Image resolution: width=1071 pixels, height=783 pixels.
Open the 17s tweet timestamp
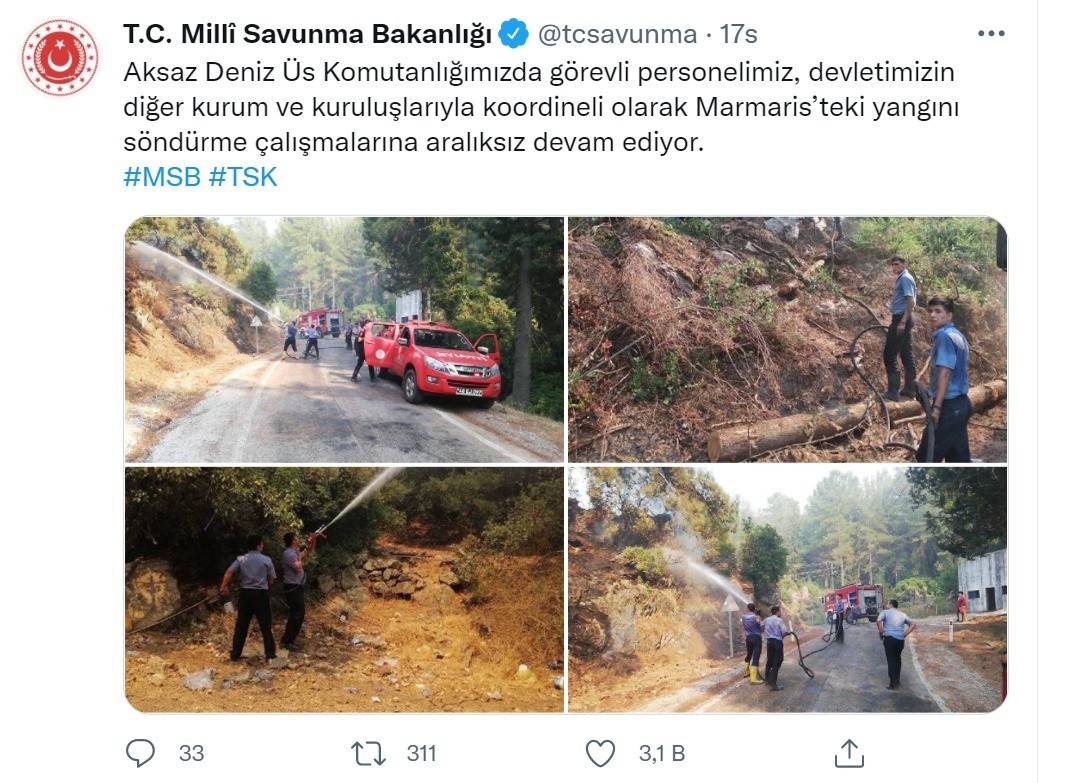738,34
